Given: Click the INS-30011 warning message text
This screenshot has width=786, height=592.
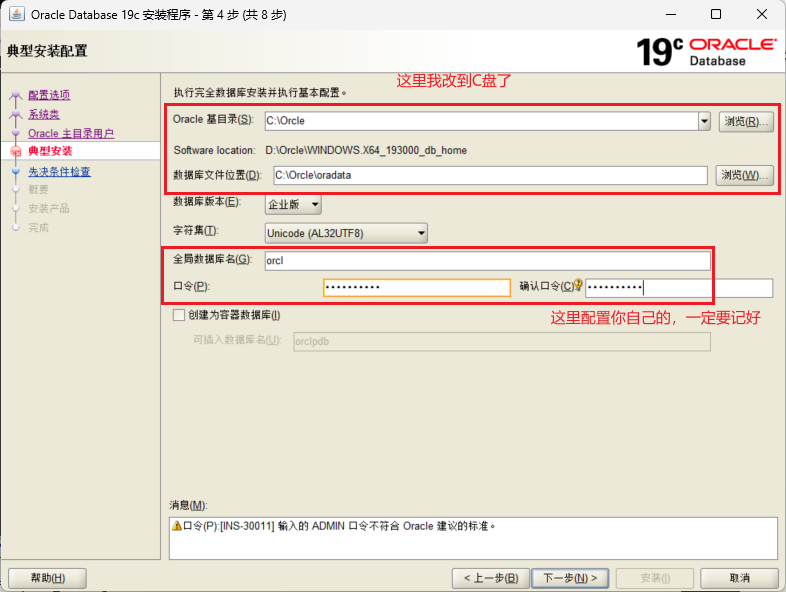Looking at the screenshot, I should (x=339, y=526).
